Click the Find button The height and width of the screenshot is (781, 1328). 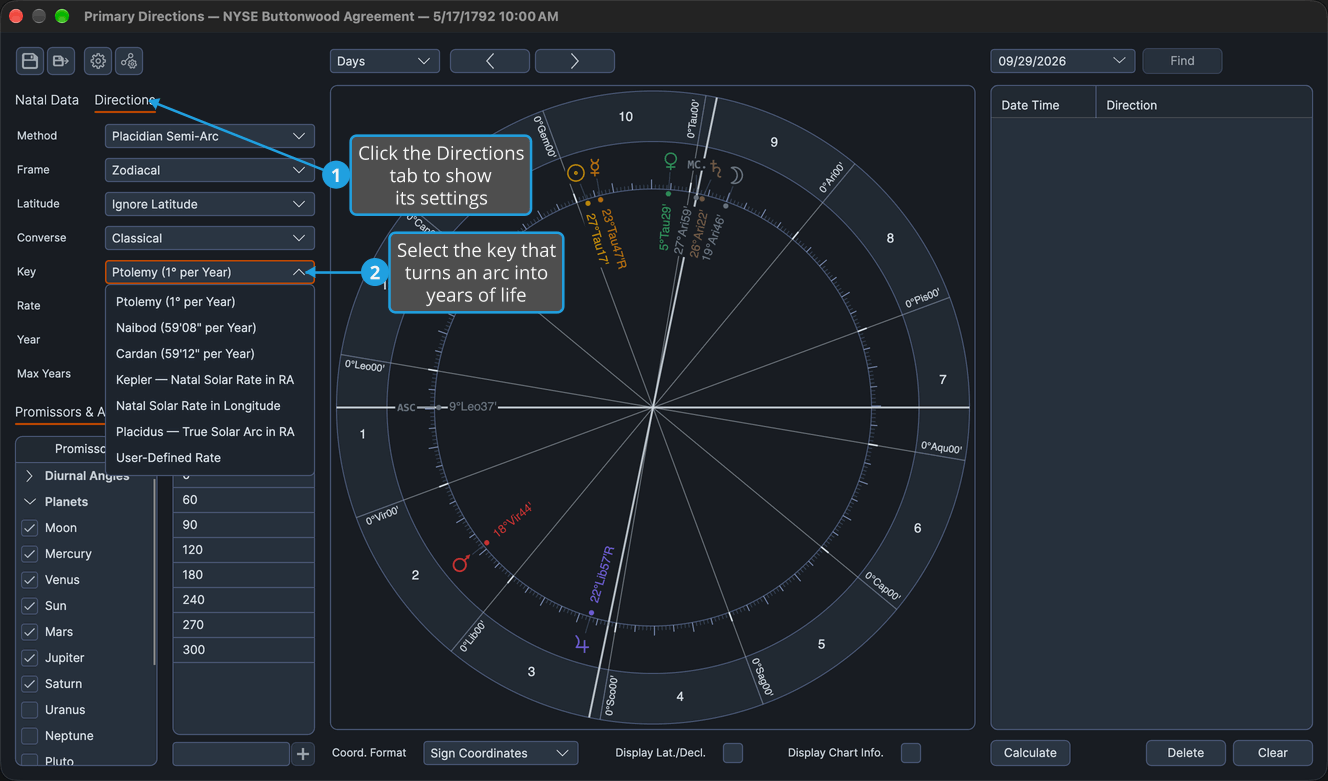(x=1182, y=61)
